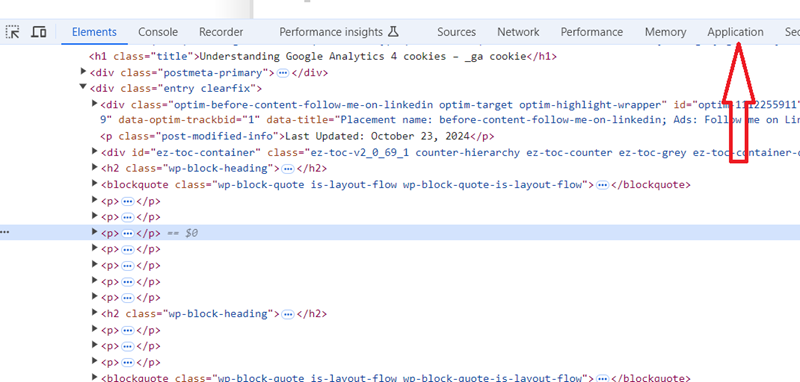Click the text "Last Updated: October 23, 2024"
This screenshot has height=382, width=800.
(x=378, y=137)
